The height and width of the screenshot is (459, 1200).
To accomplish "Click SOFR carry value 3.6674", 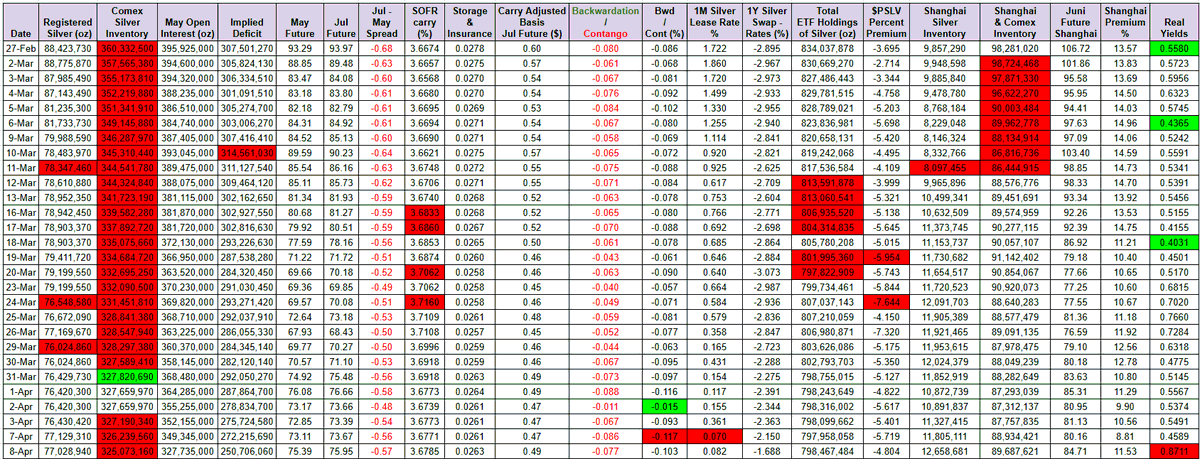I will pyautogui.click(x=424, y=48).
